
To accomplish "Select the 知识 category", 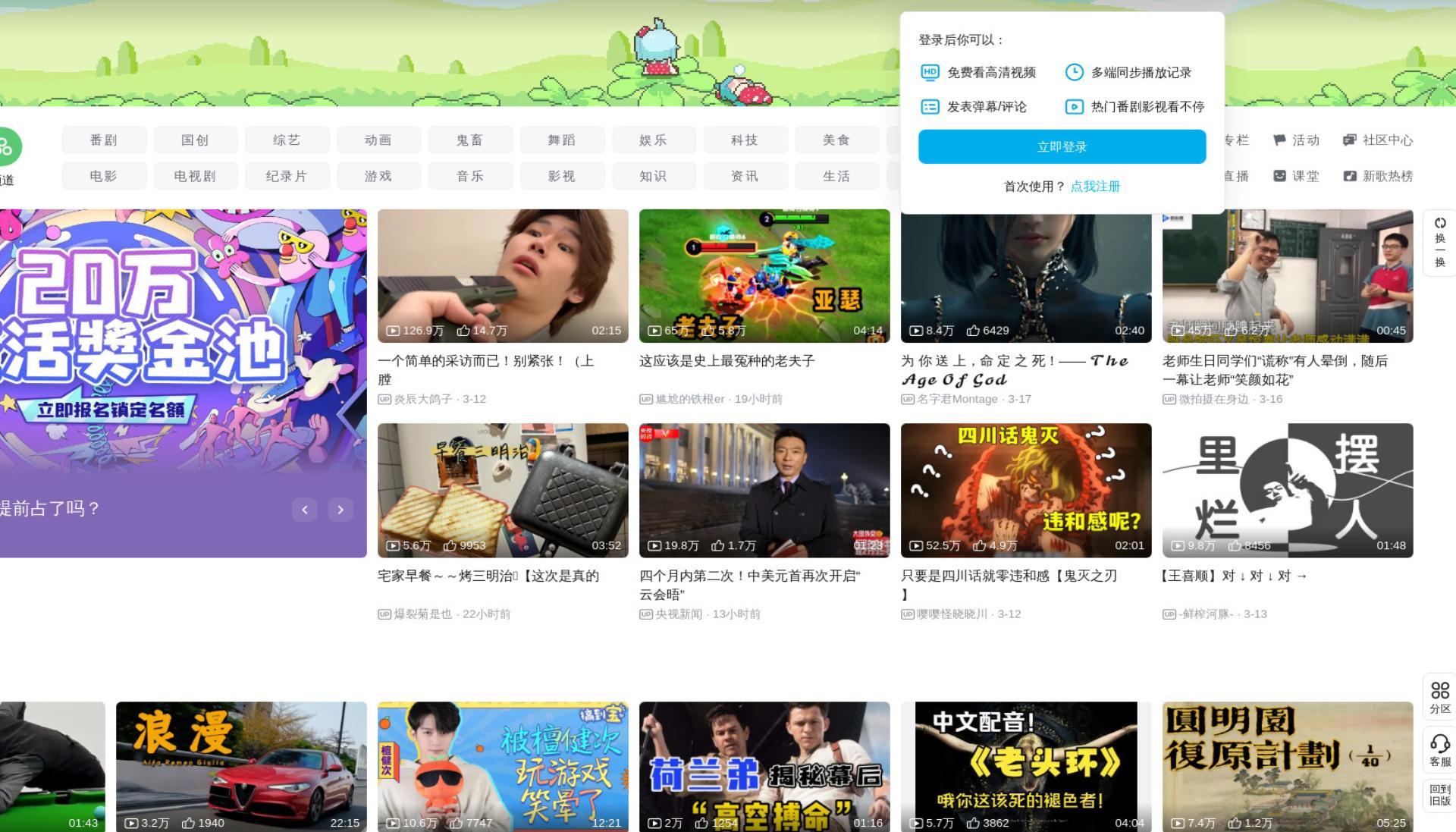I will click(654, 176).
